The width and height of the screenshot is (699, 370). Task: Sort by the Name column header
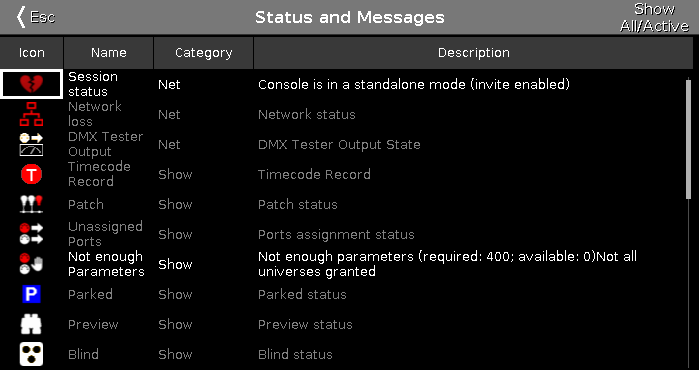click(x=109, y=53)
